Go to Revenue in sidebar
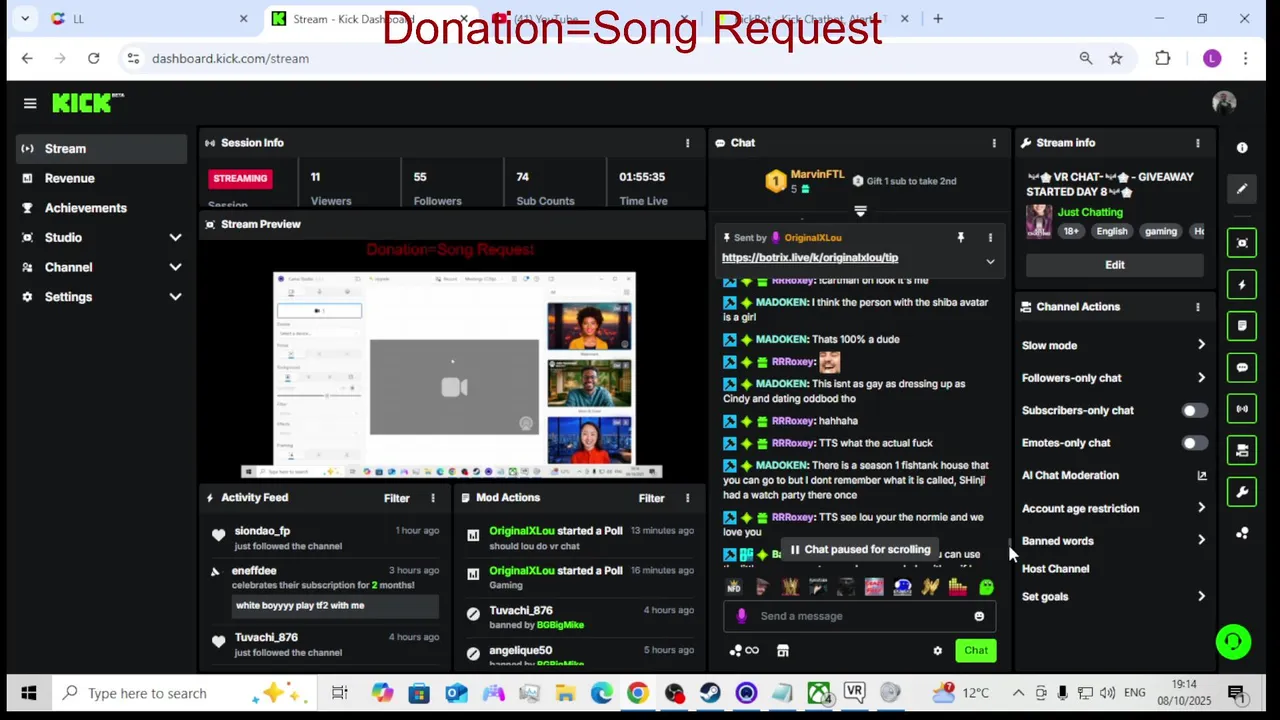The width and height of the screenshot is (1280, 720). point(101,178)
